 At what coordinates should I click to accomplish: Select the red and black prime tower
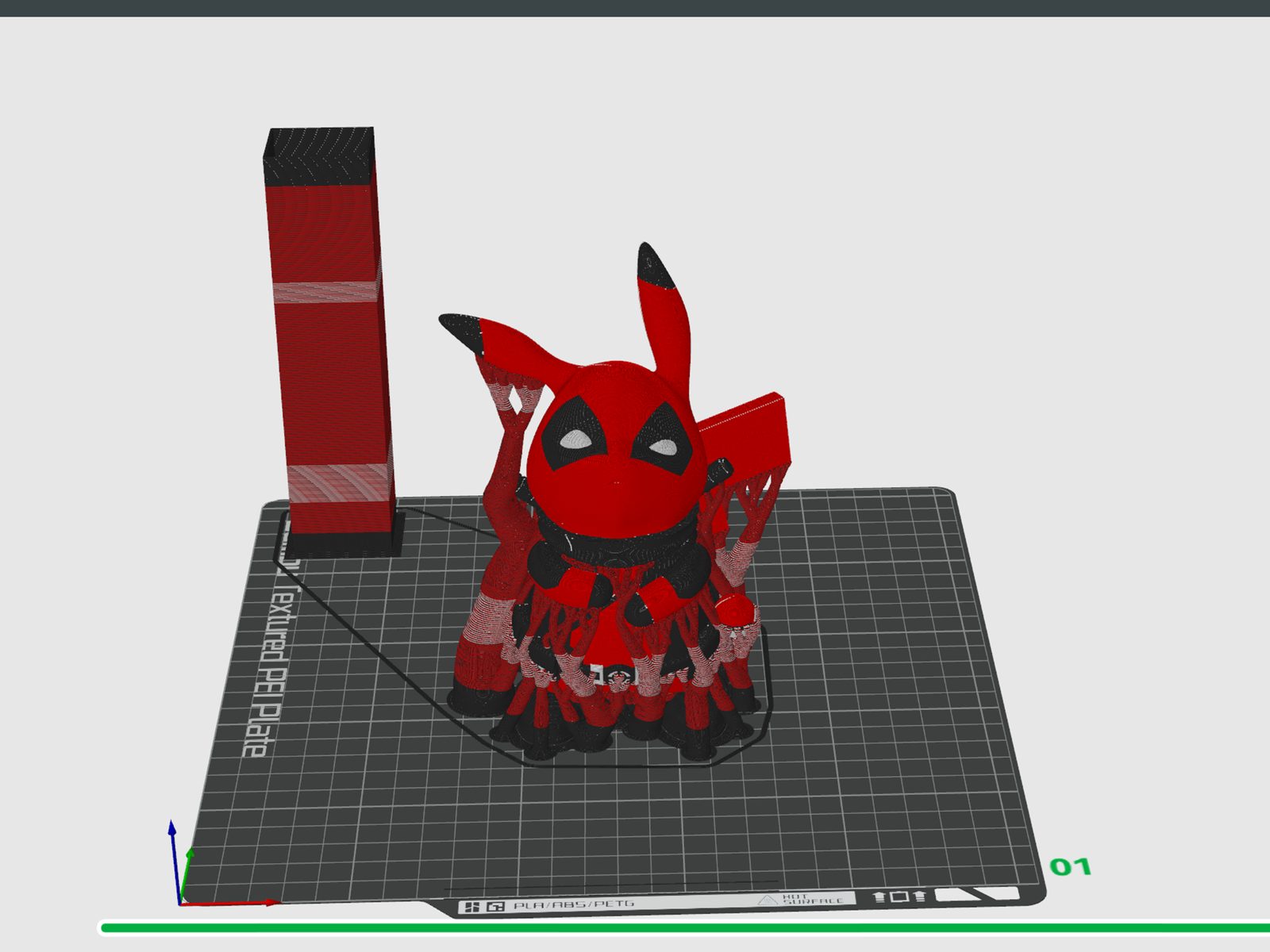332,341
